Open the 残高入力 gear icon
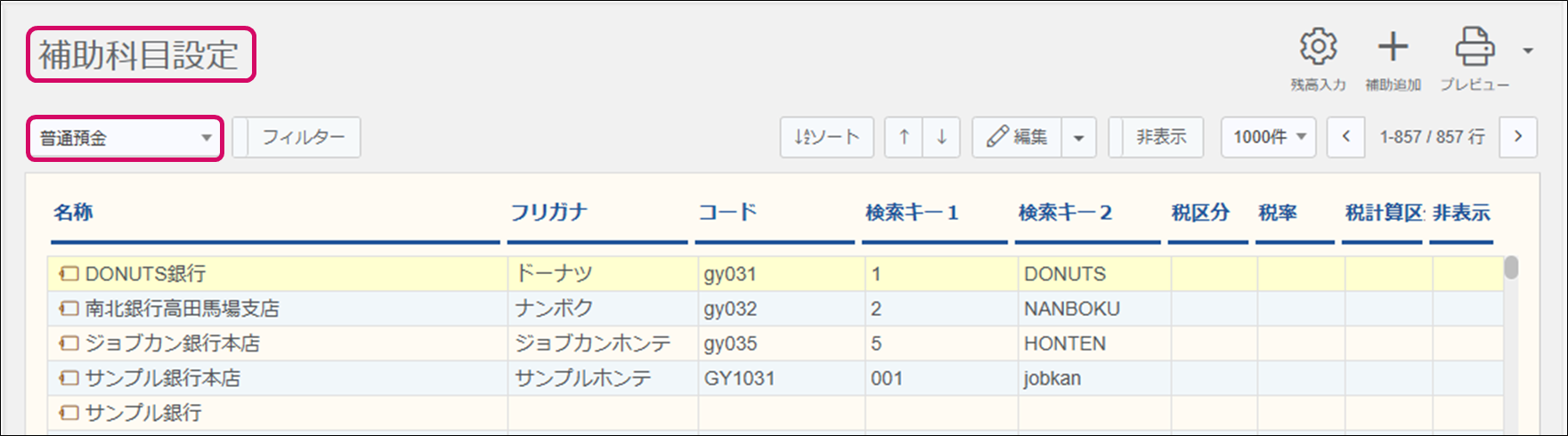This screenshot has width=1568, height=436. (x=1318, y=48)
